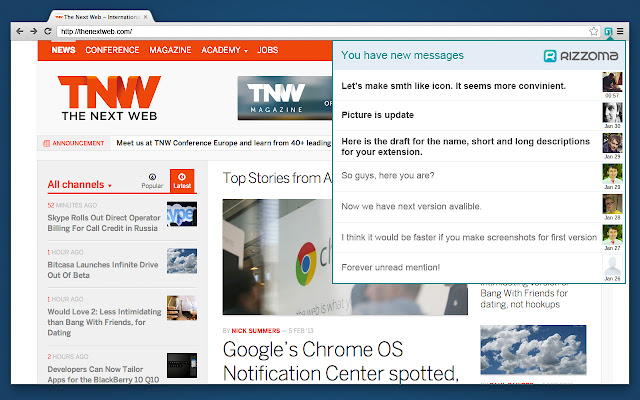Select the Jobs nav item
The width and height of the screenshot is (640, 400).
point(268,50)
